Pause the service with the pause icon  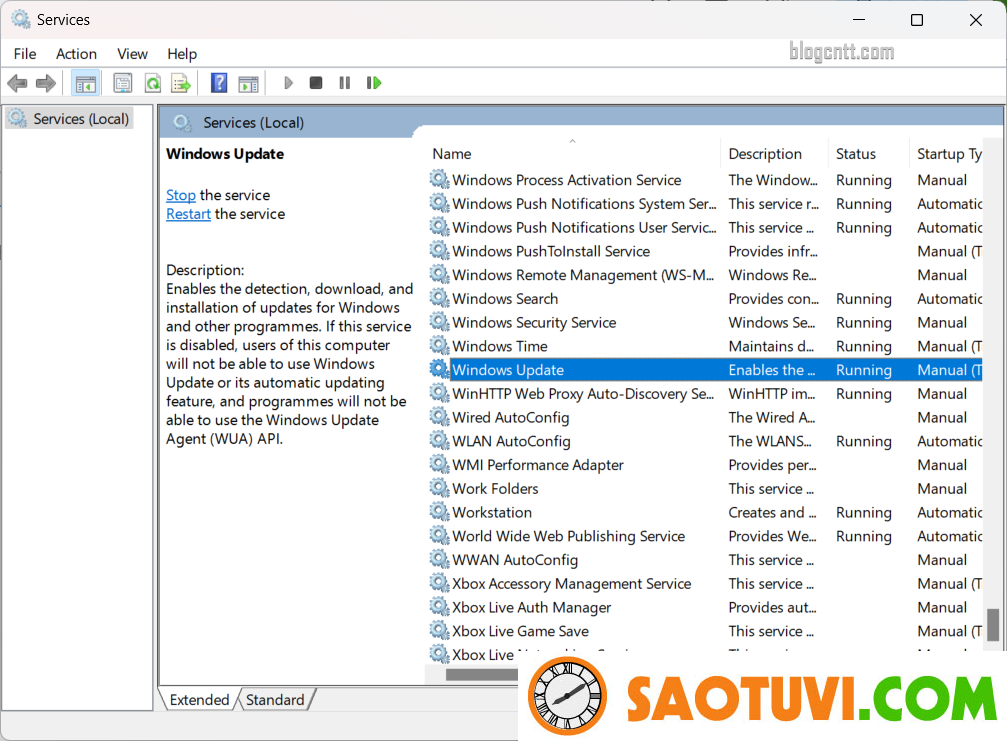point(345,83)
